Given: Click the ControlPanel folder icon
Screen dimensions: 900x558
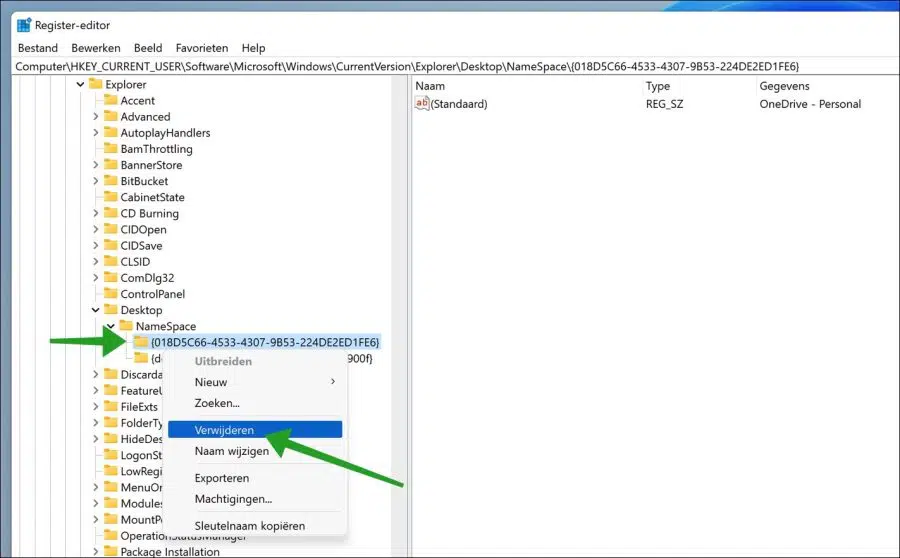Looking at the screenshot, I should point(111,293).
